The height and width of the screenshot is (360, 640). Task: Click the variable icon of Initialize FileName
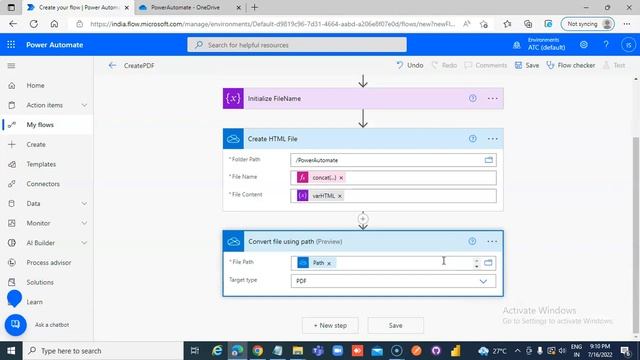(233, 98)
